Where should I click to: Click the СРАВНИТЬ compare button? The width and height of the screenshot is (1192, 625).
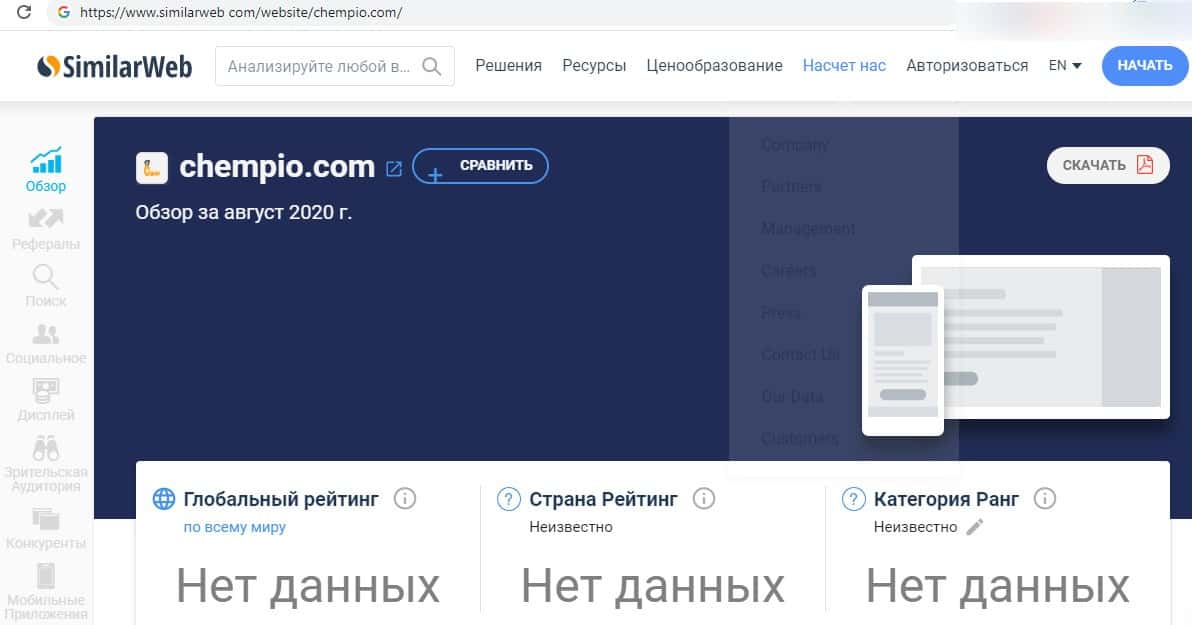click(x=480, y=166)
